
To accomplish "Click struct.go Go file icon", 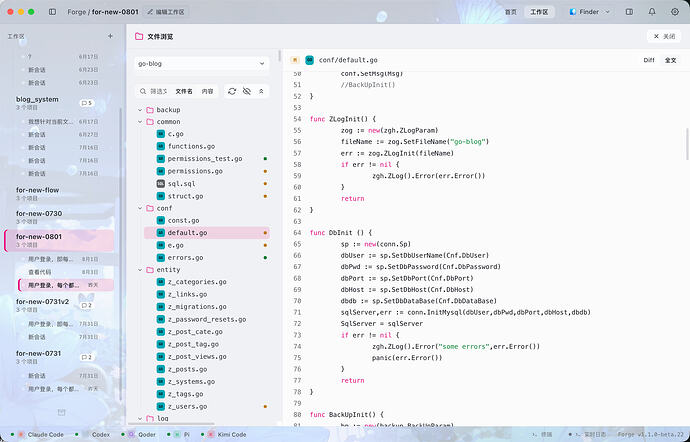I will [x=161, y=196].
